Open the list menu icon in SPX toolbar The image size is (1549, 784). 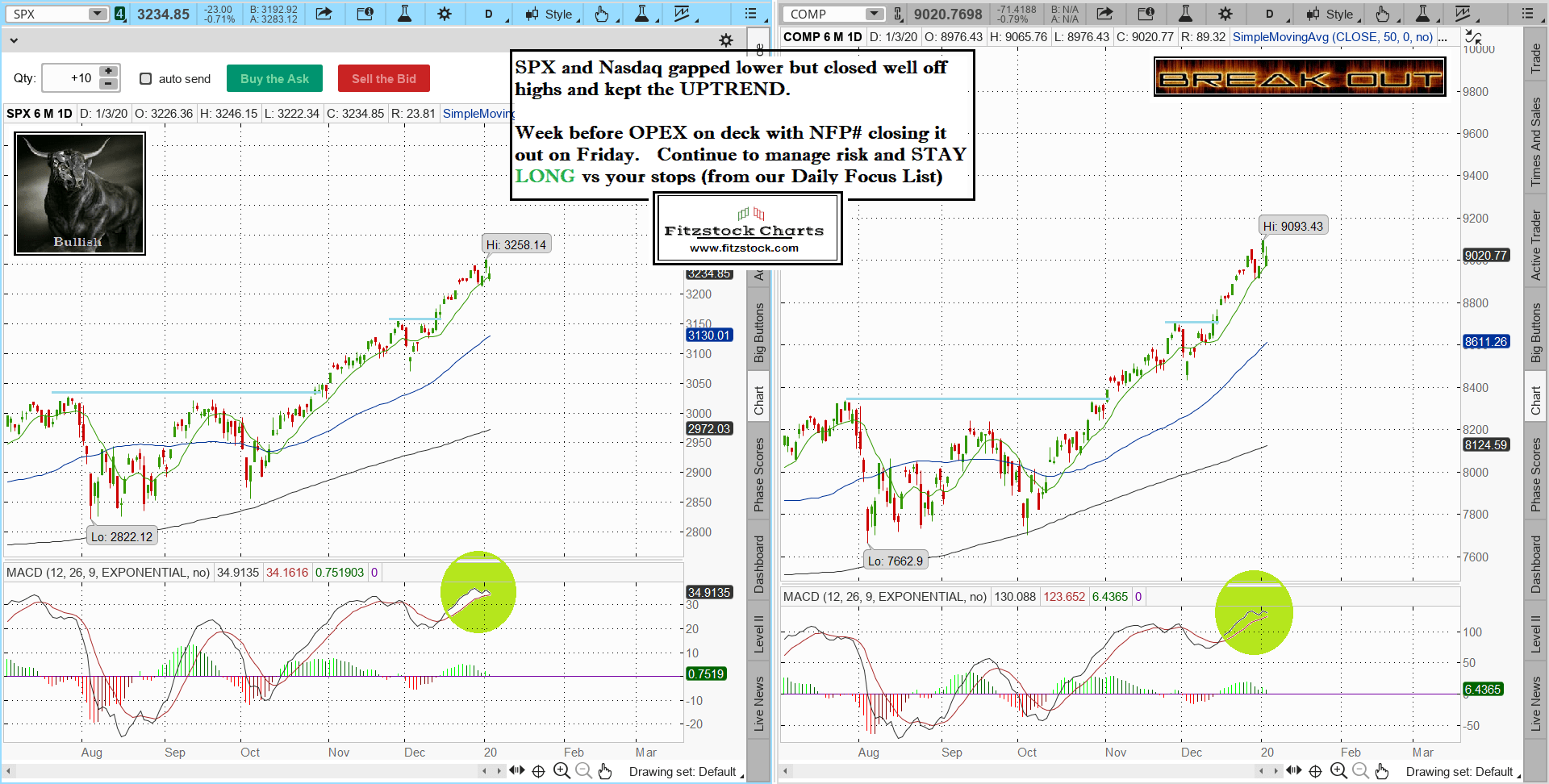[751, 14]
